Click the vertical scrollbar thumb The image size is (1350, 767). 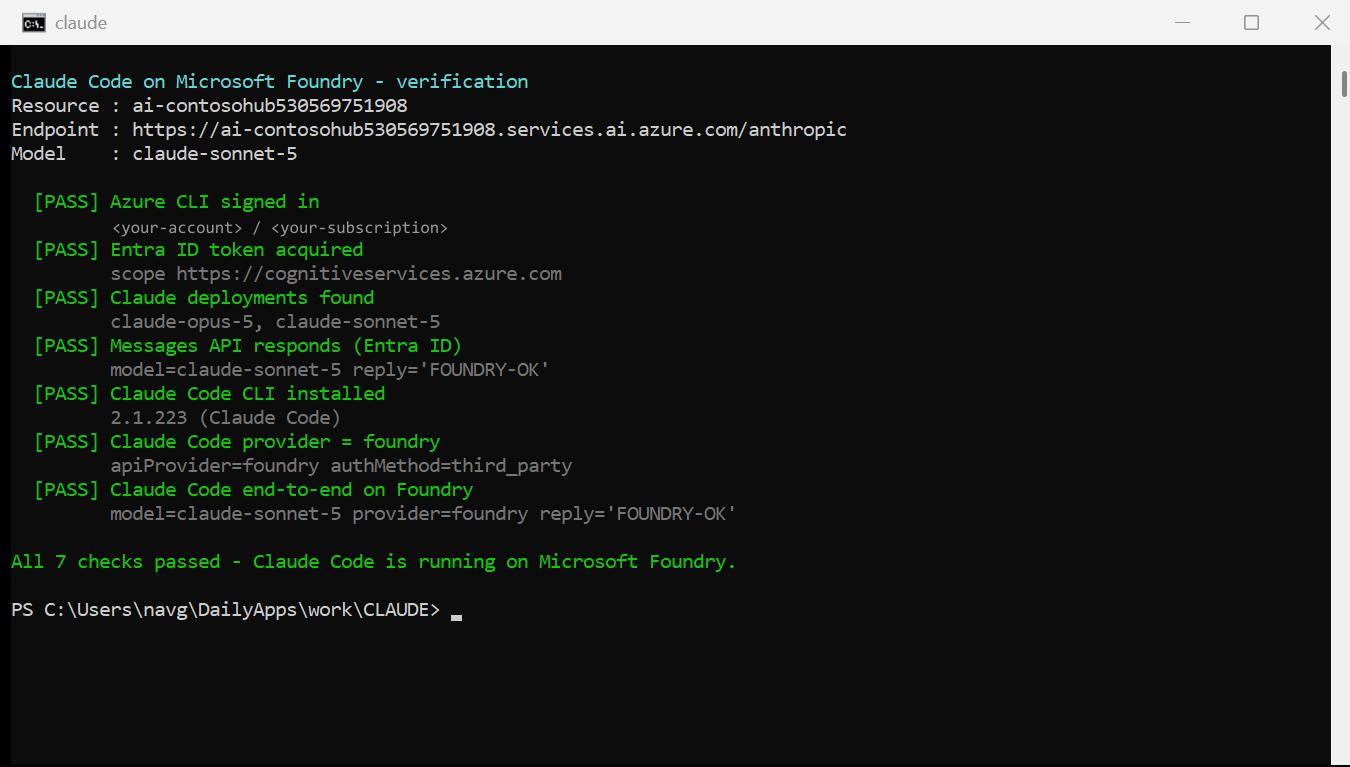click(1344, 84)
